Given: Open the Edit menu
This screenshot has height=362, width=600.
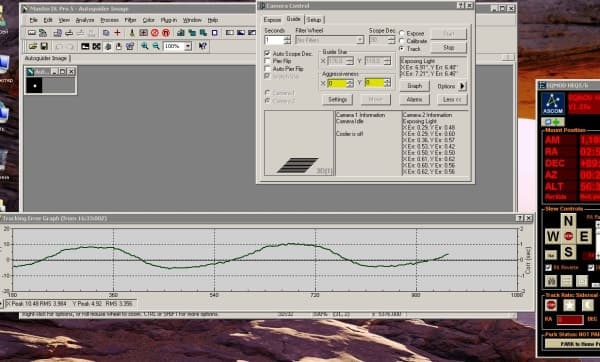Looking at the screenshot, I should point(48,20).
